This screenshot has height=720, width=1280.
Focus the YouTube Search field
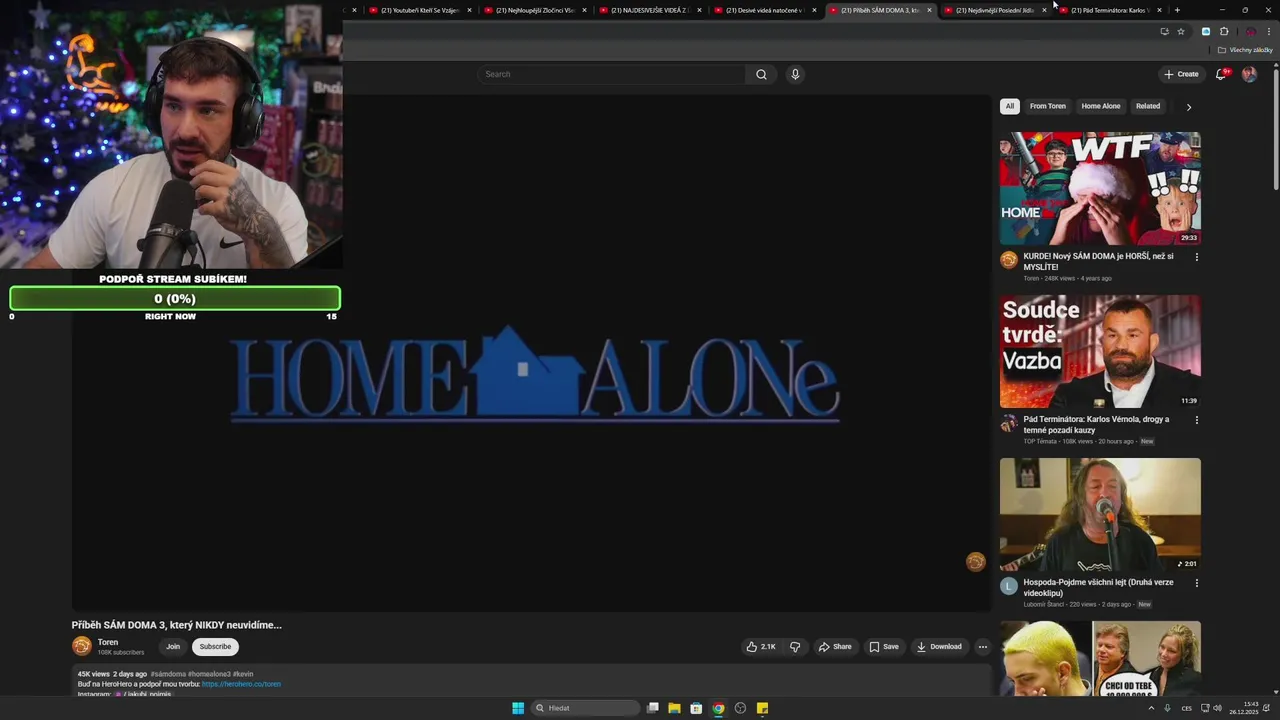612,74
